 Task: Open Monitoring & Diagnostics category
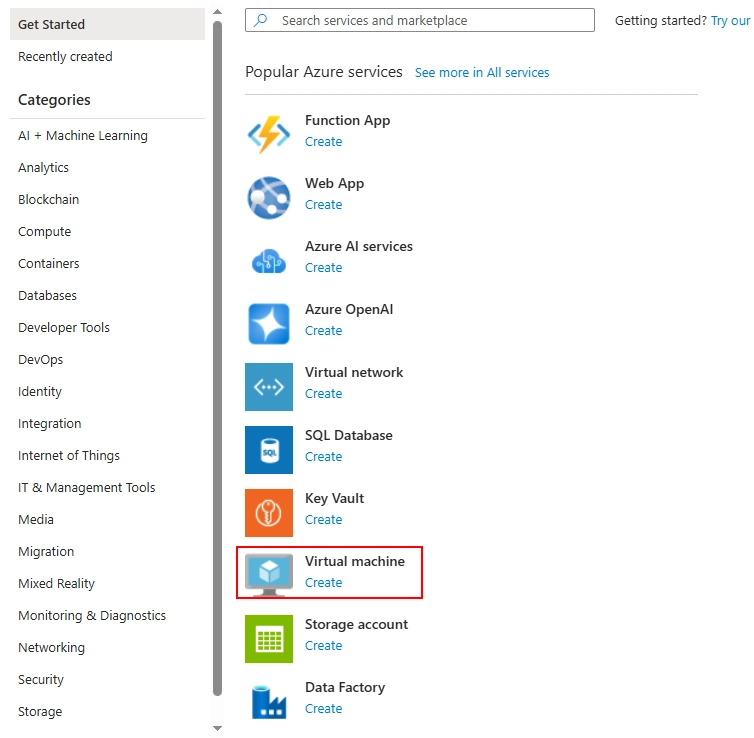92,615
